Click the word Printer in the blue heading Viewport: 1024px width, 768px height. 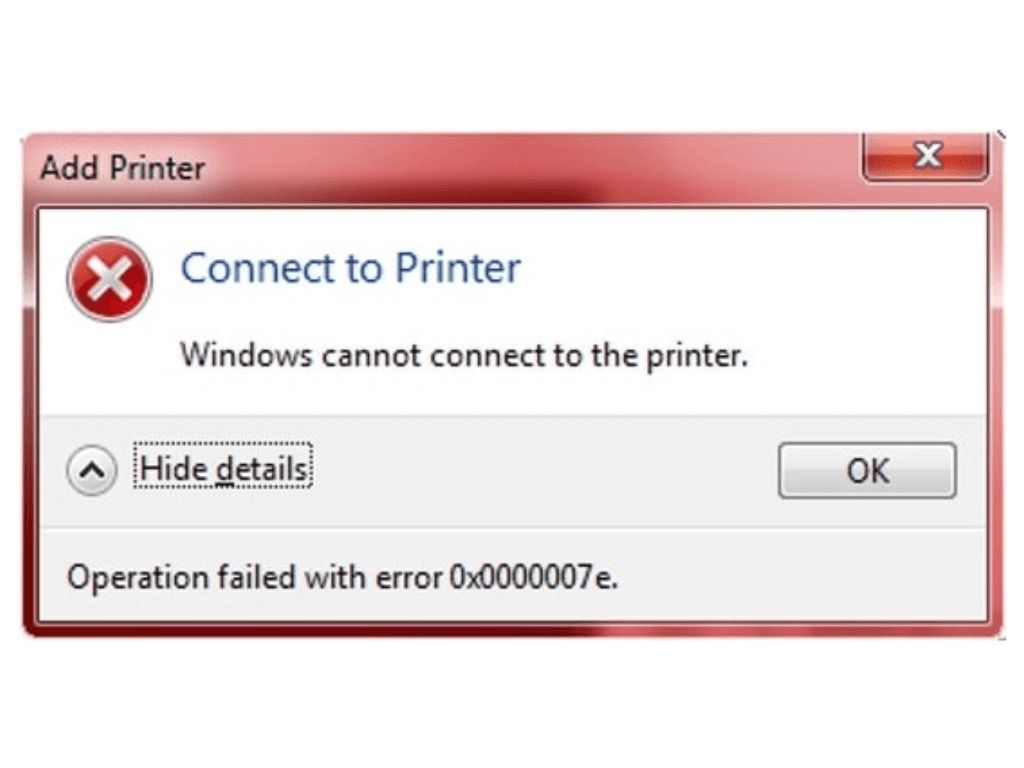(457, 268)
